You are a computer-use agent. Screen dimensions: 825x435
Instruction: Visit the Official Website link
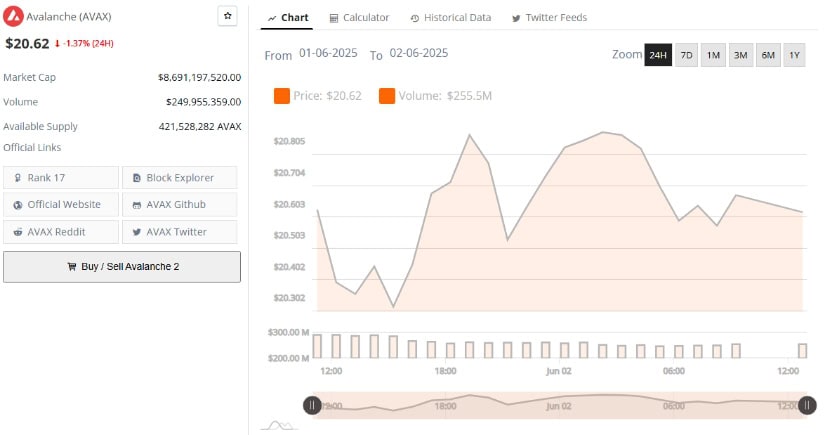pyautogui.click(x=61, y=205)
